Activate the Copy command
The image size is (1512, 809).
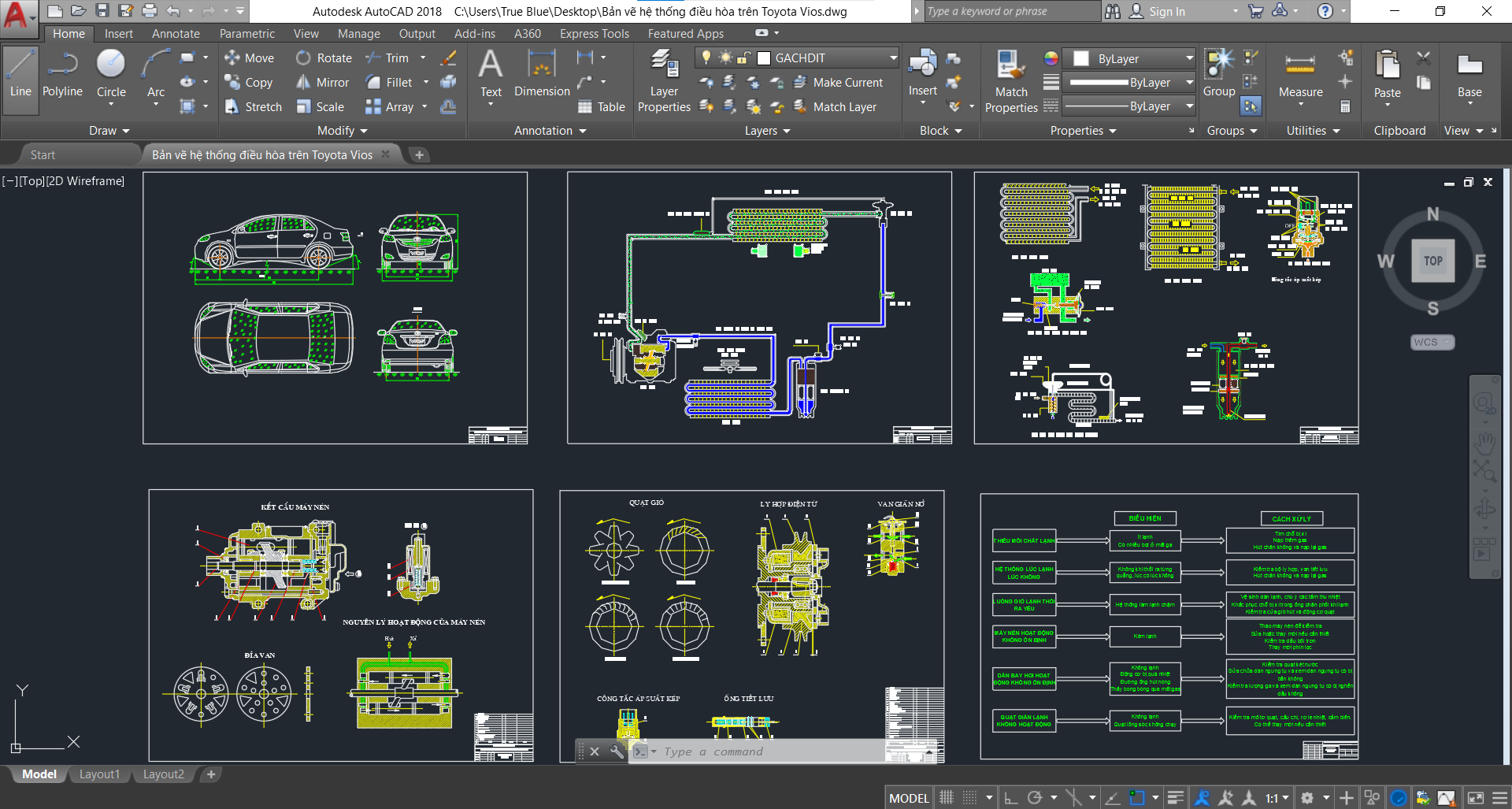point(249,82)
